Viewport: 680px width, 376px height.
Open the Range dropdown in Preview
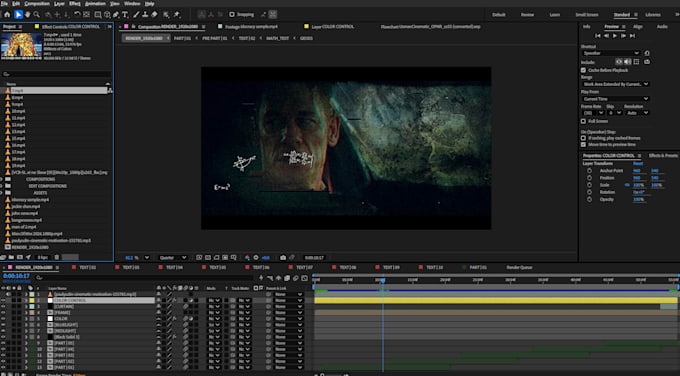pos(615,84)
